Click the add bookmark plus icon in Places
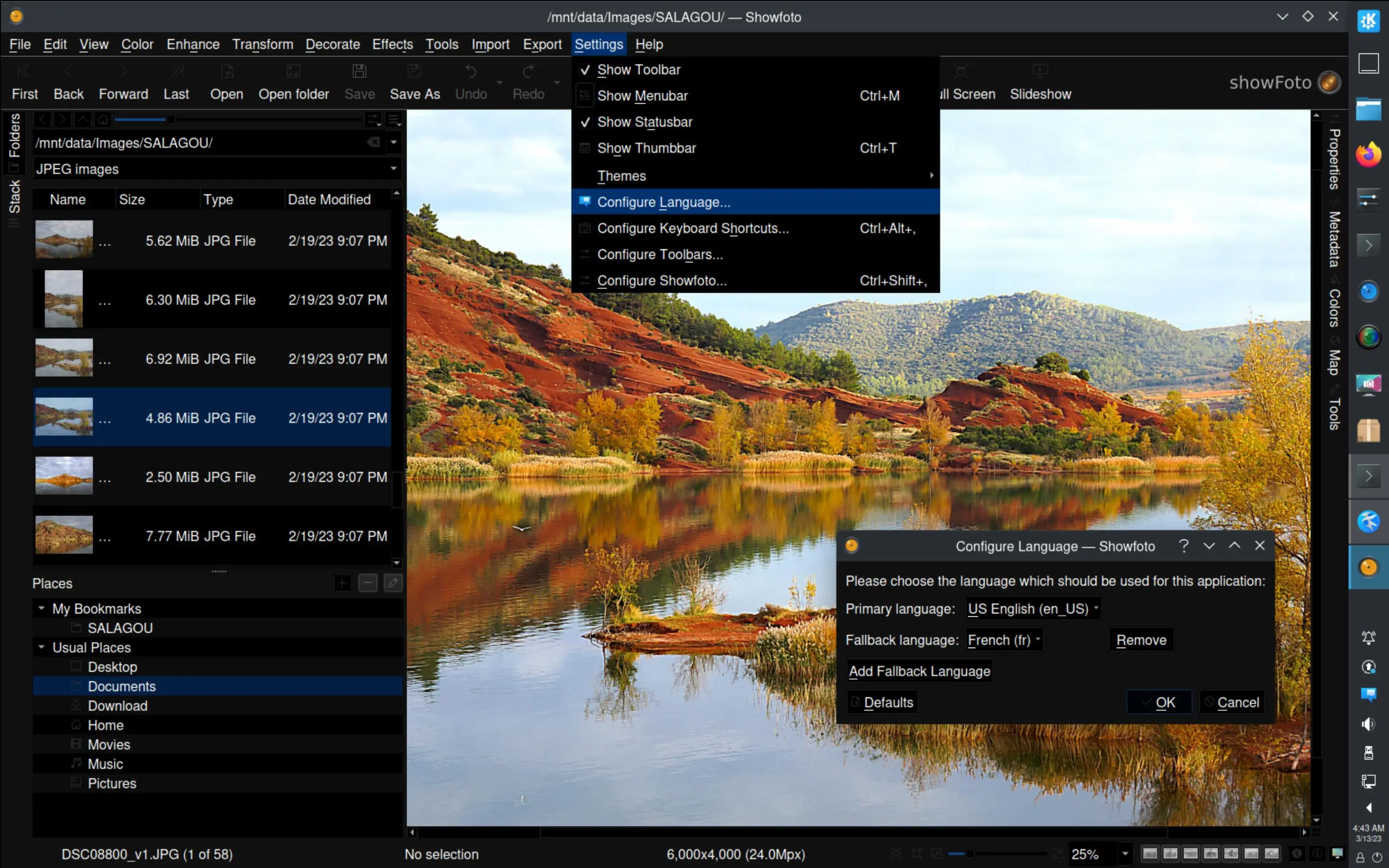1389x868 pixels. (342, 583)
